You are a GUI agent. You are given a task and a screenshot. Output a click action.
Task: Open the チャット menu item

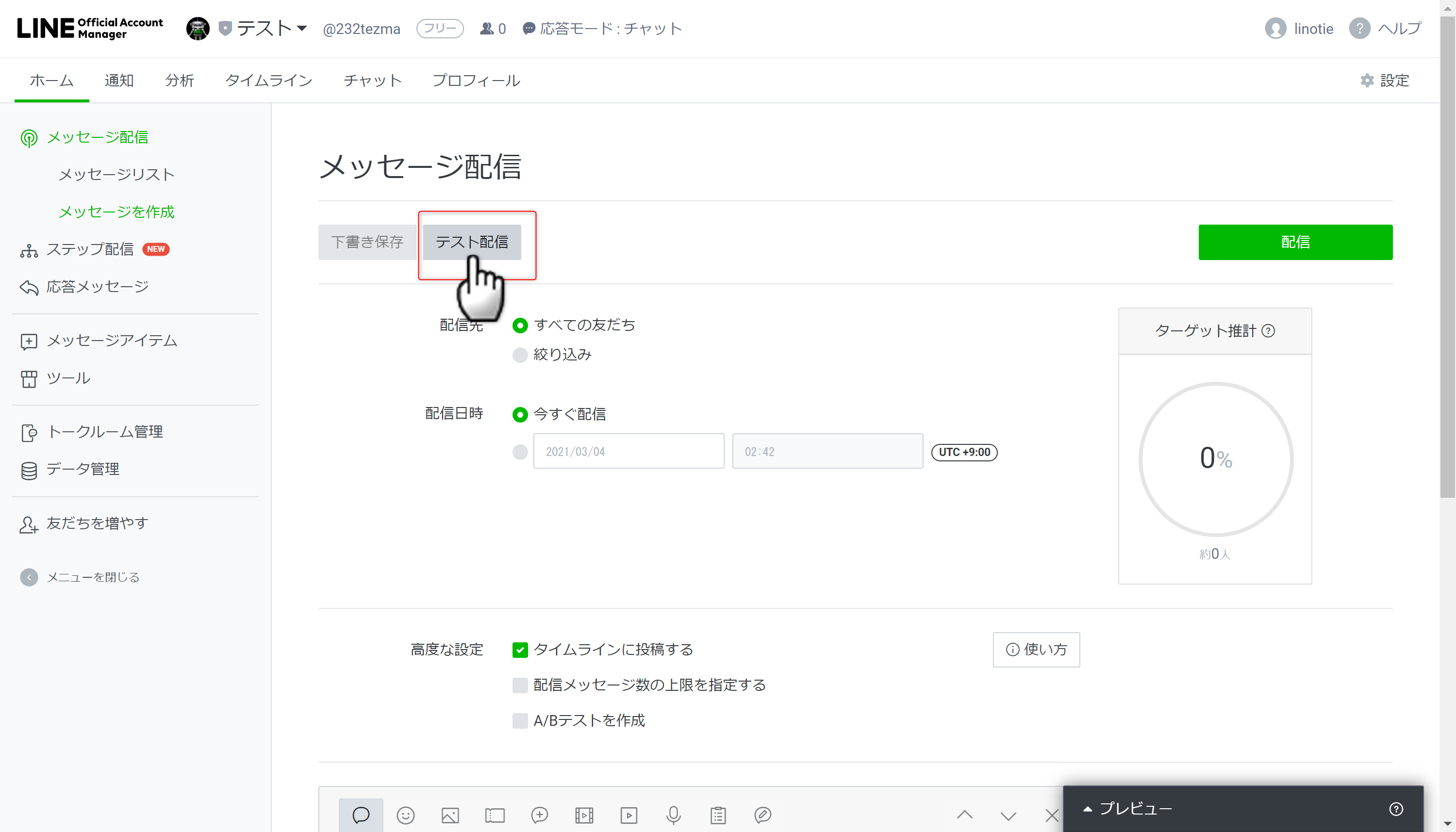pyautogui.click(x=372, y=81)
